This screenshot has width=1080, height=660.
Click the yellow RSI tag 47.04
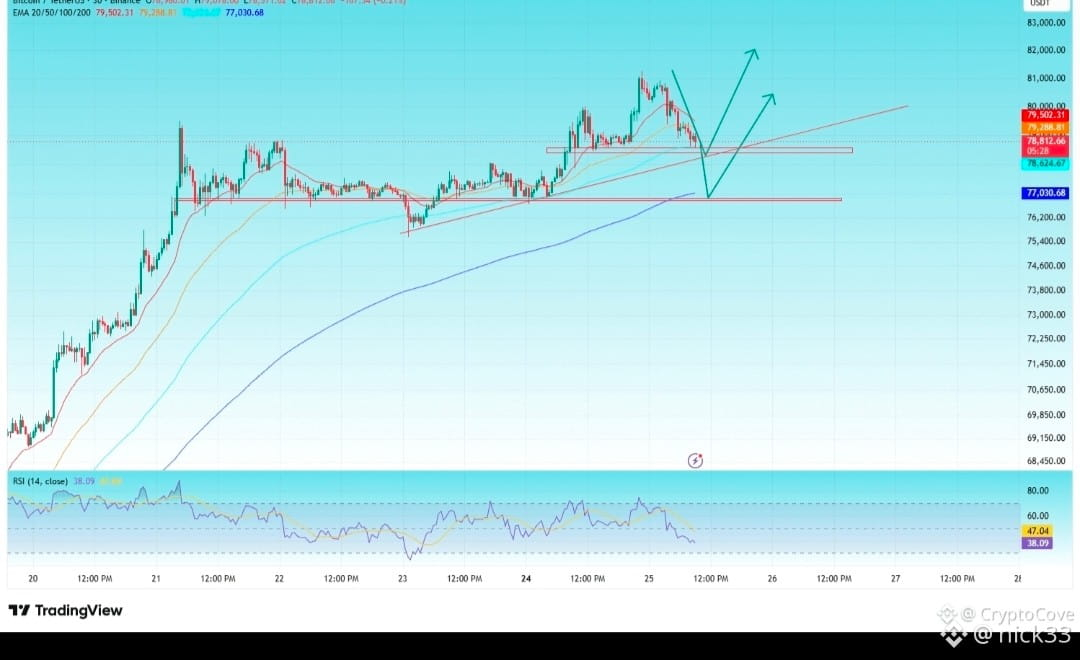coord(1037,531)
